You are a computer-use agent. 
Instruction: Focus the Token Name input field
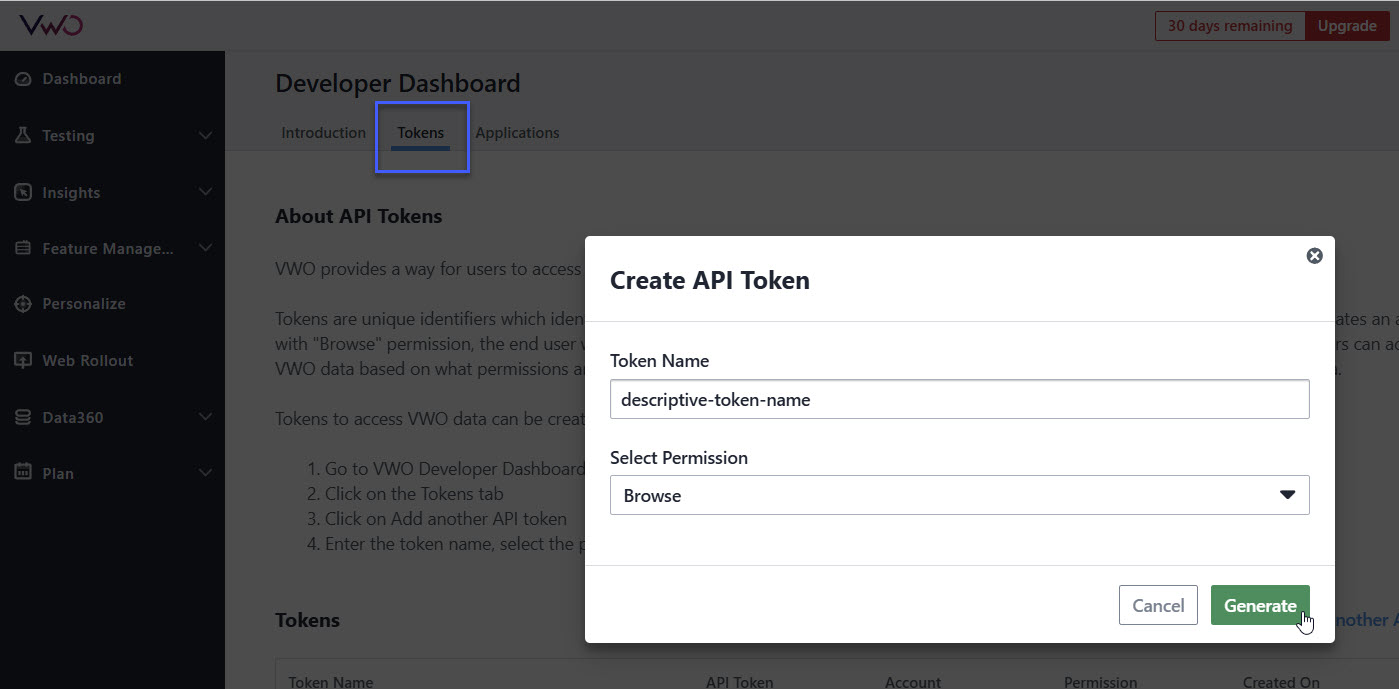pyautogui.click(x=959, y=399)
